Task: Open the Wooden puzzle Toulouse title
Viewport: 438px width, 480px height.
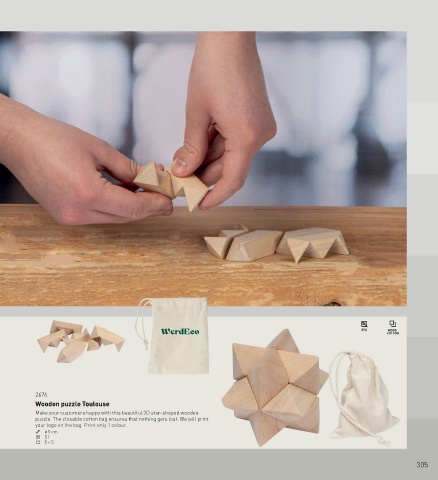Action: click(x=72, y=404)
